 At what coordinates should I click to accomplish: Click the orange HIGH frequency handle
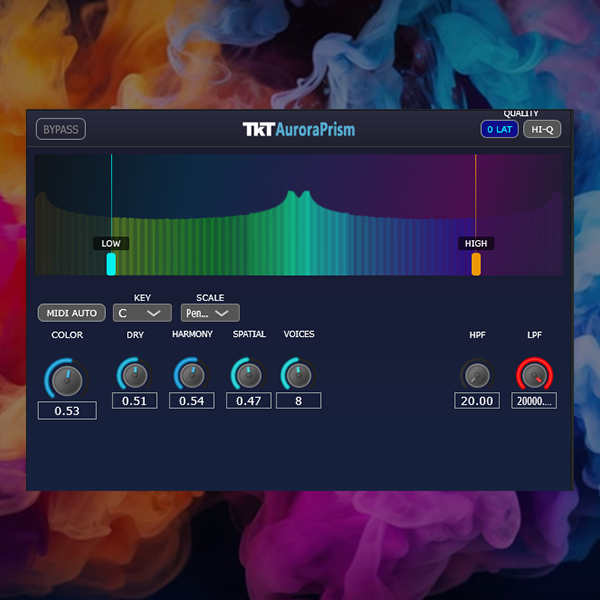coord(476,264)
